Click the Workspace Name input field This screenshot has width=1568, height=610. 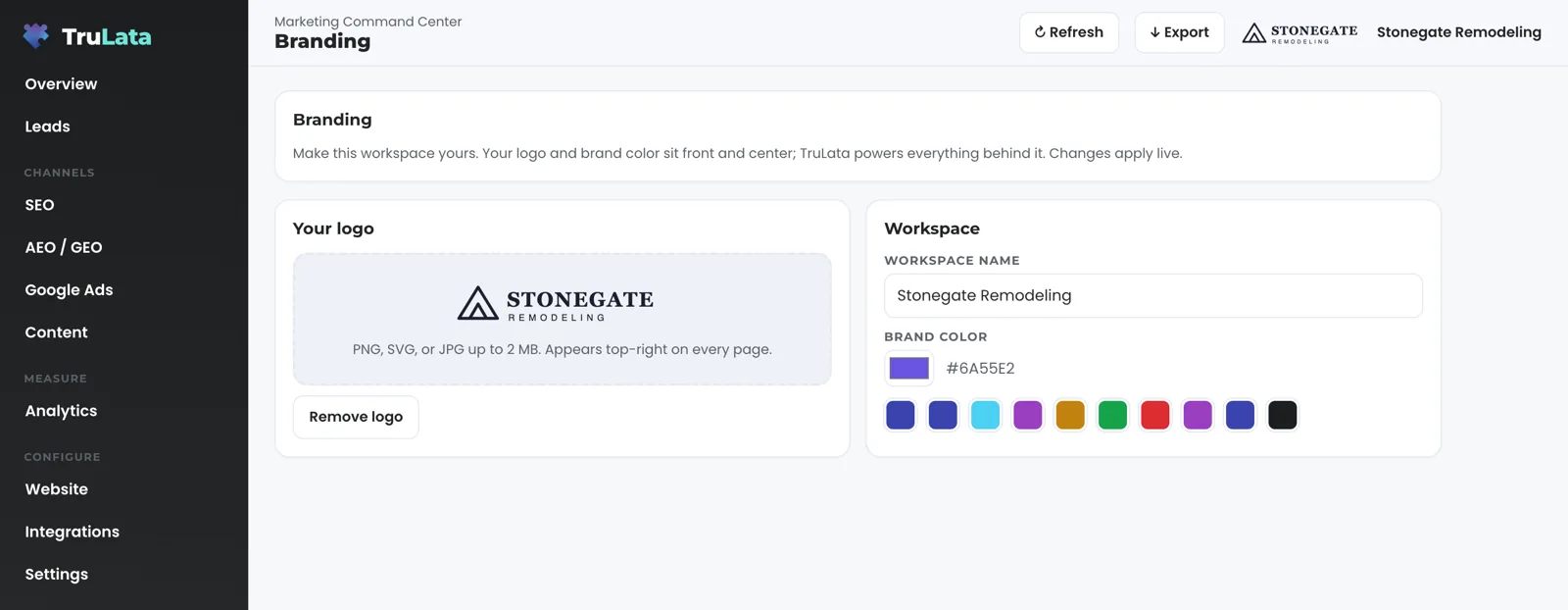pyautogui.click(x=1152, y=295)
